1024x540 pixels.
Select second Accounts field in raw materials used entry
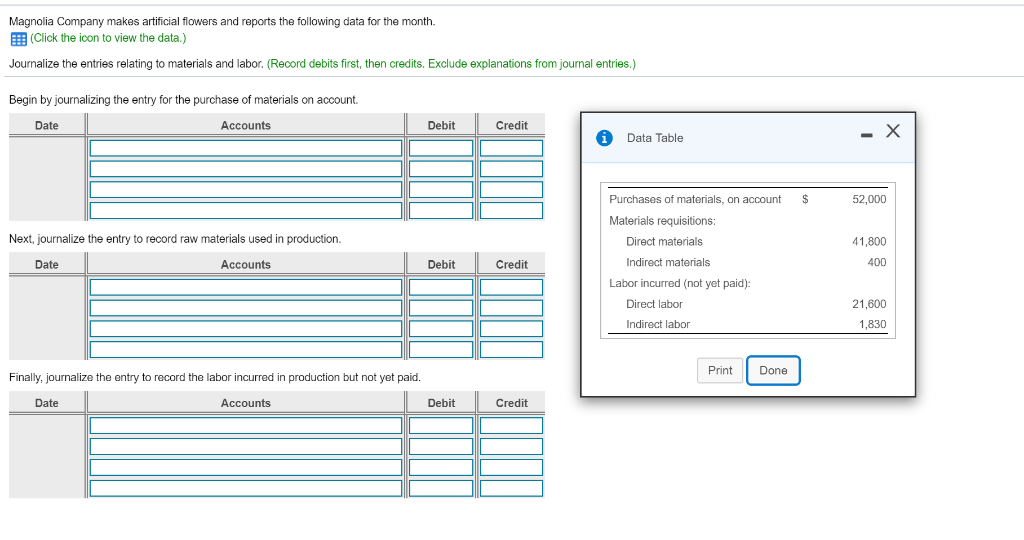coord(246,308)
